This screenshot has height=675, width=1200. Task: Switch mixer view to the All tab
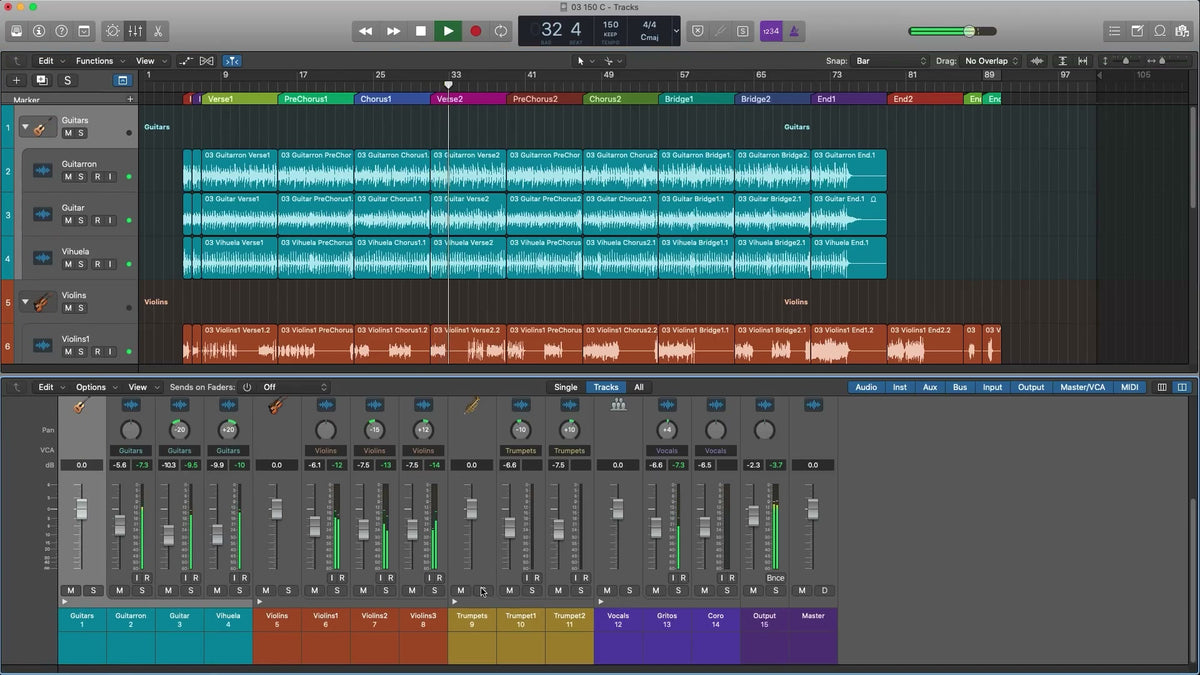tap(638, 387)
